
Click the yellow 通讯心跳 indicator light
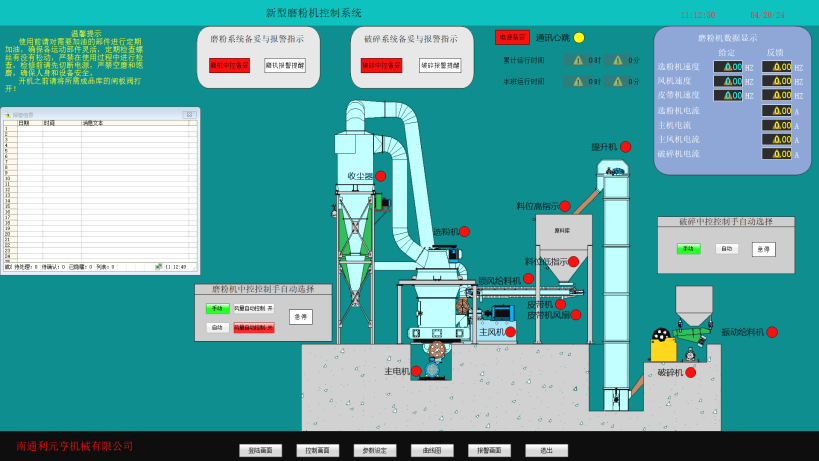point(579,38)
